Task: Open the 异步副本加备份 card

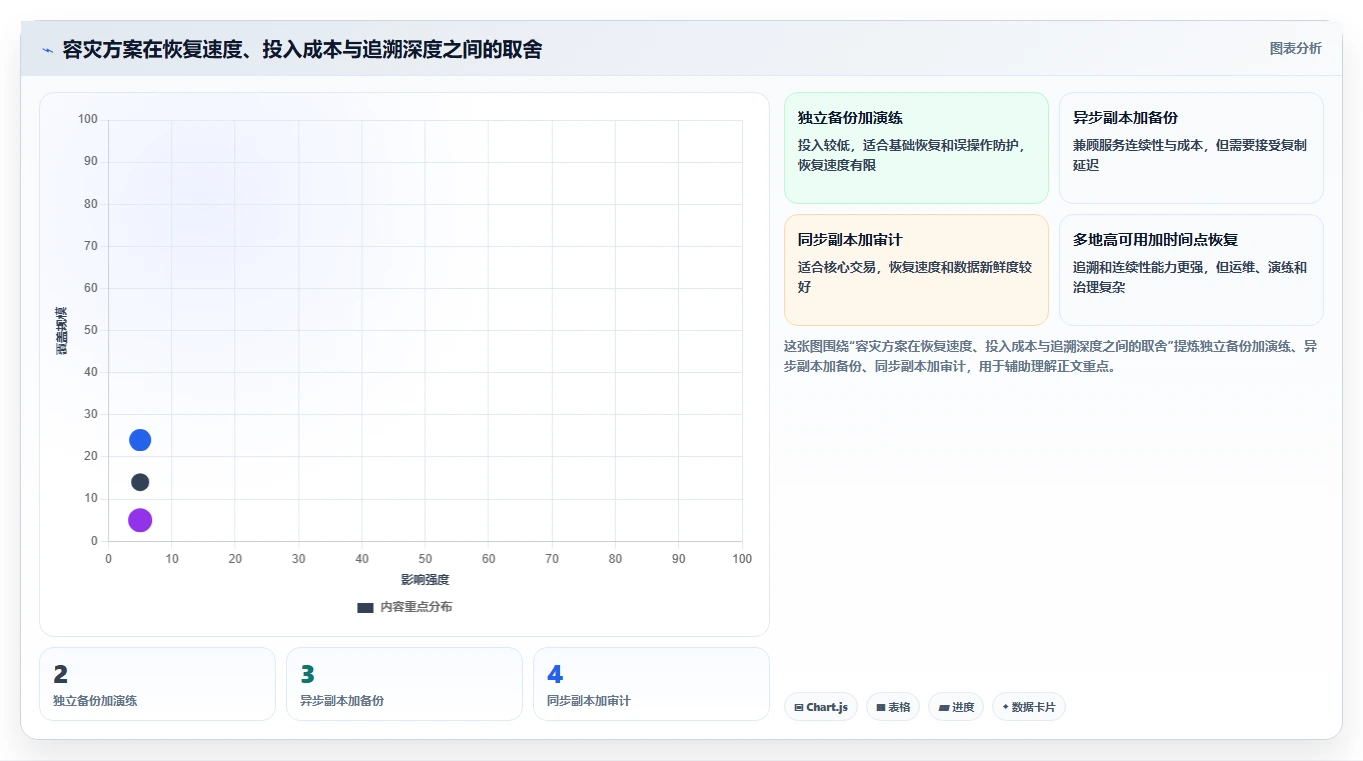Action: [x=1191, y=148]
